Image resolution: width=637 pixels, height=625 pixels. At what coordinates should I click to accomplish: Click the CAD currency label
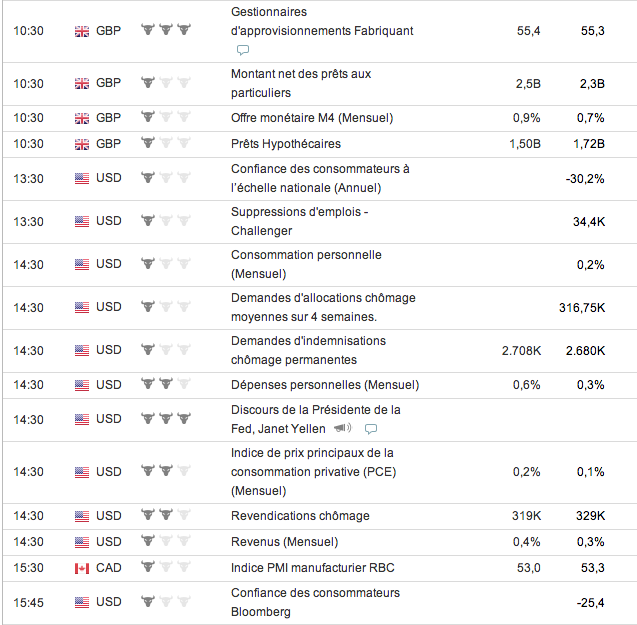click(x=109, y=568)
